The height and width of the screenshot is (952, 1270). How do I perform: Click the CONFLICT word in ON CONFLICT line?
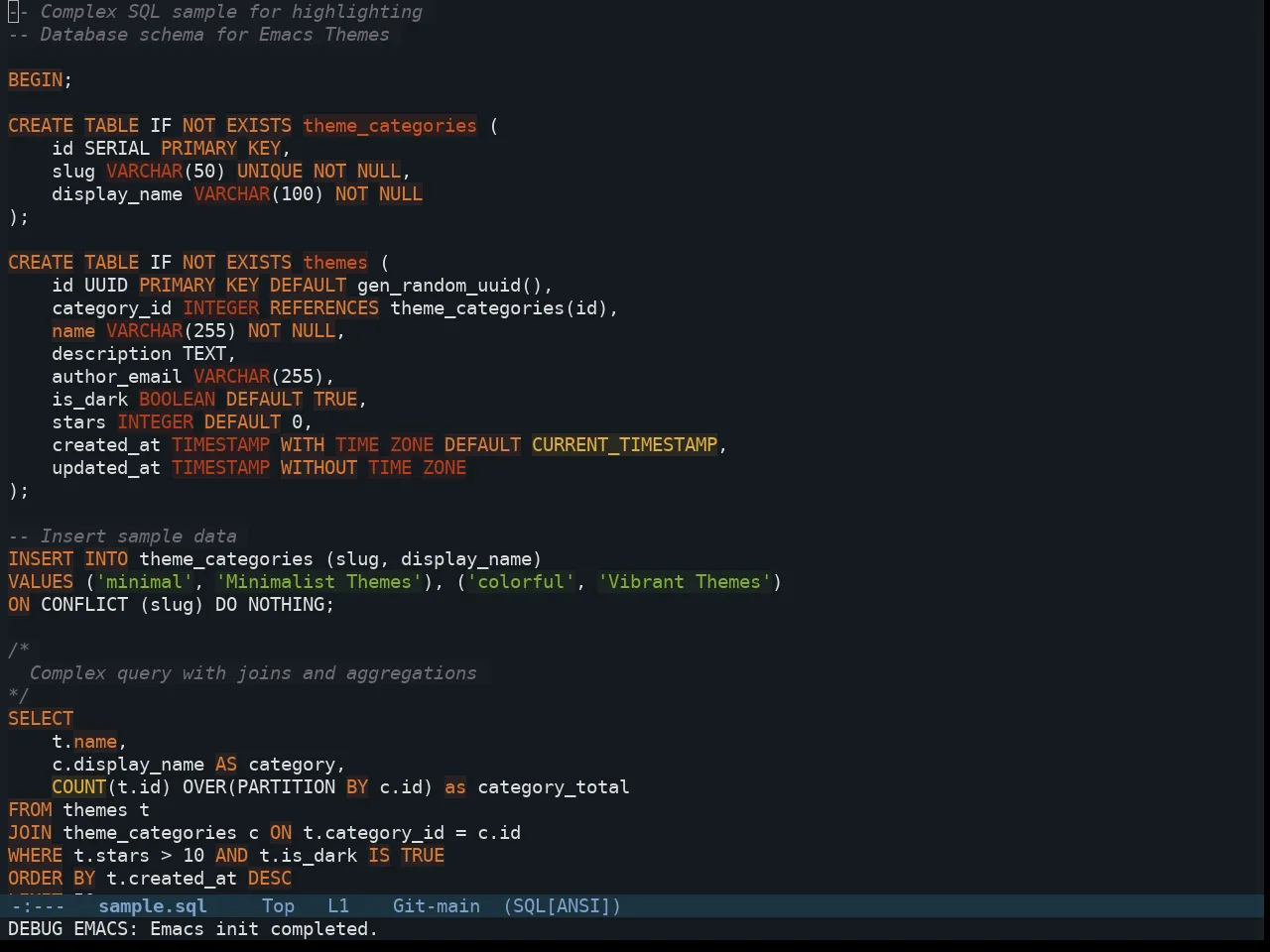[x=84, y=604]
